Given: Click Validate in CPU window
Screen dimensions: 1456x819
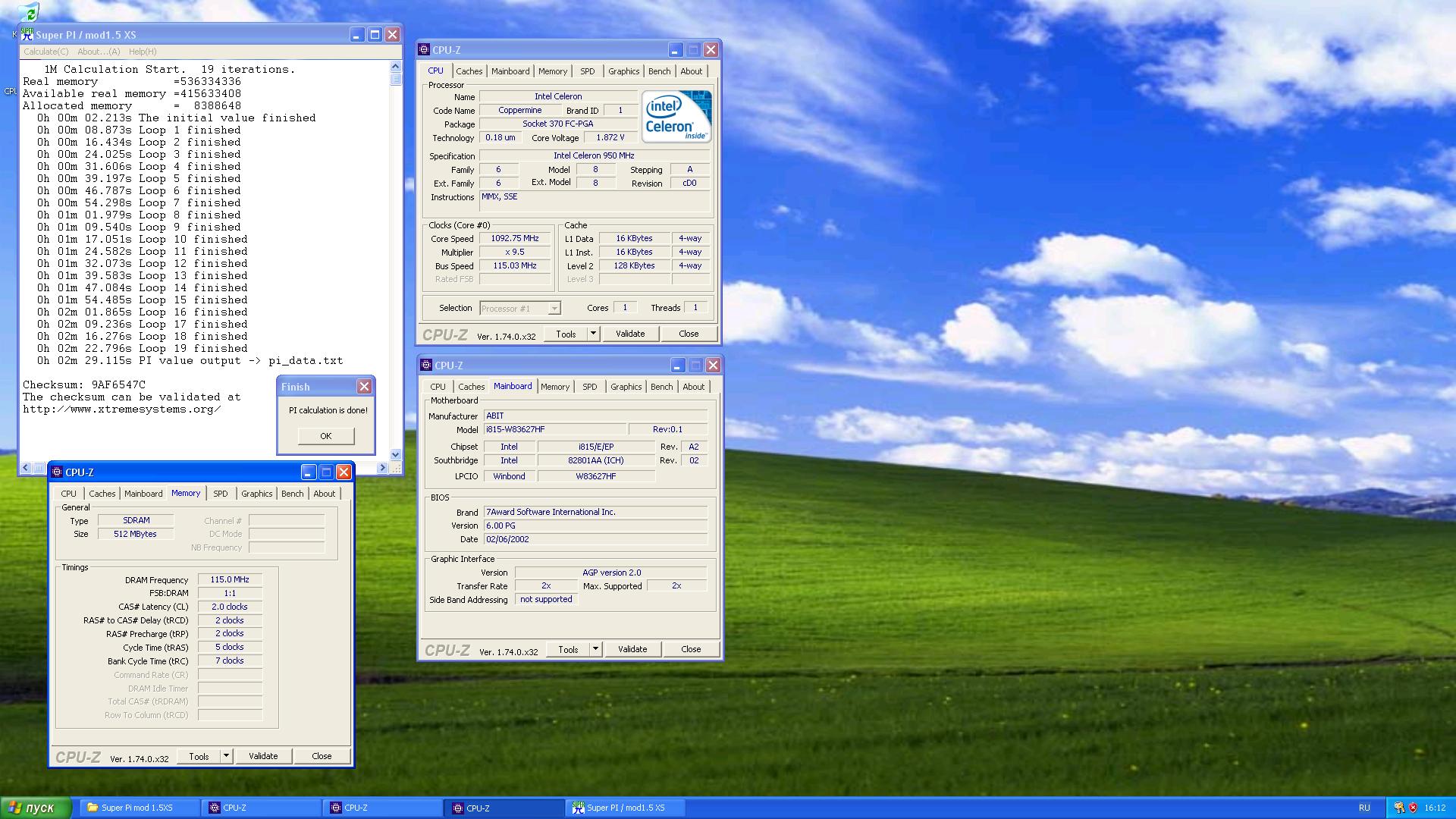Looking at the screenshot, I should pos(630,334).
